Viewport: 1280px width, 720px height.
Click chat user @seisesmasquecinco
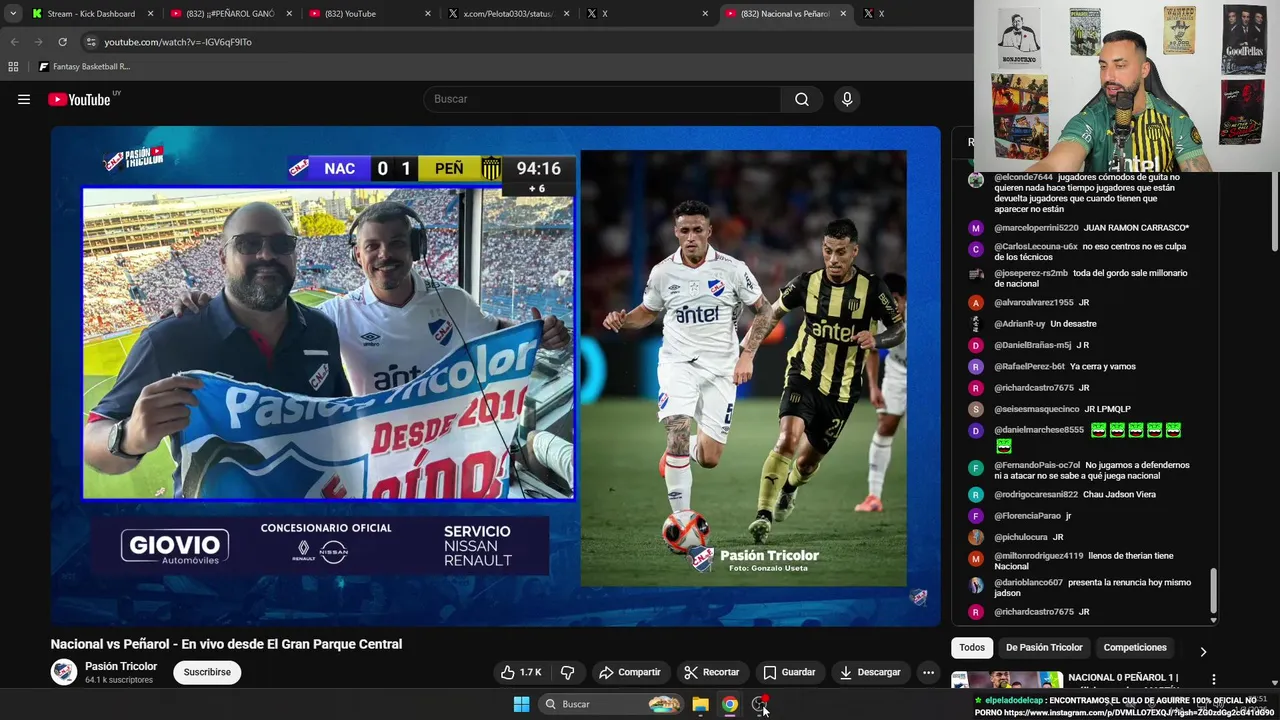tap(1036, 409)
